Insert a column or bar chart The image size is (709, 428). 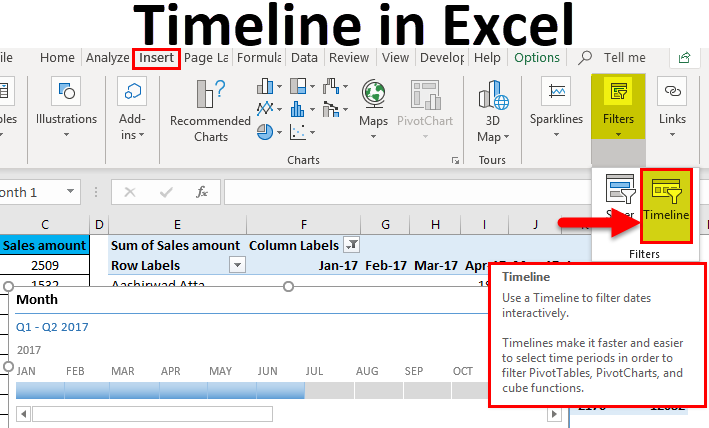pyautogui.click(x=265, y=86)
